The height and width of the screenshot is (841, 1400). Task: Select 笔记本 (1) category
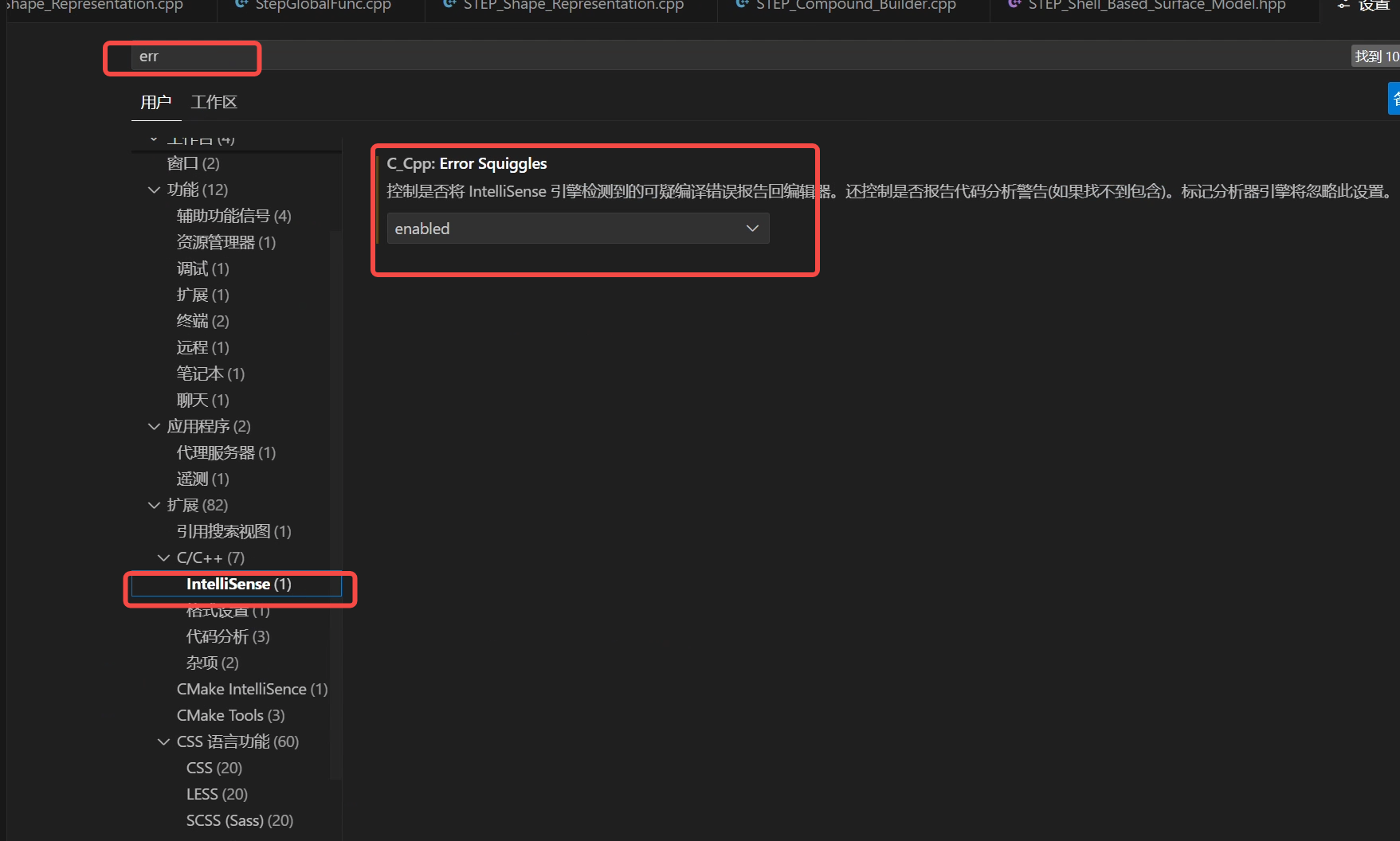click(211, 374)
